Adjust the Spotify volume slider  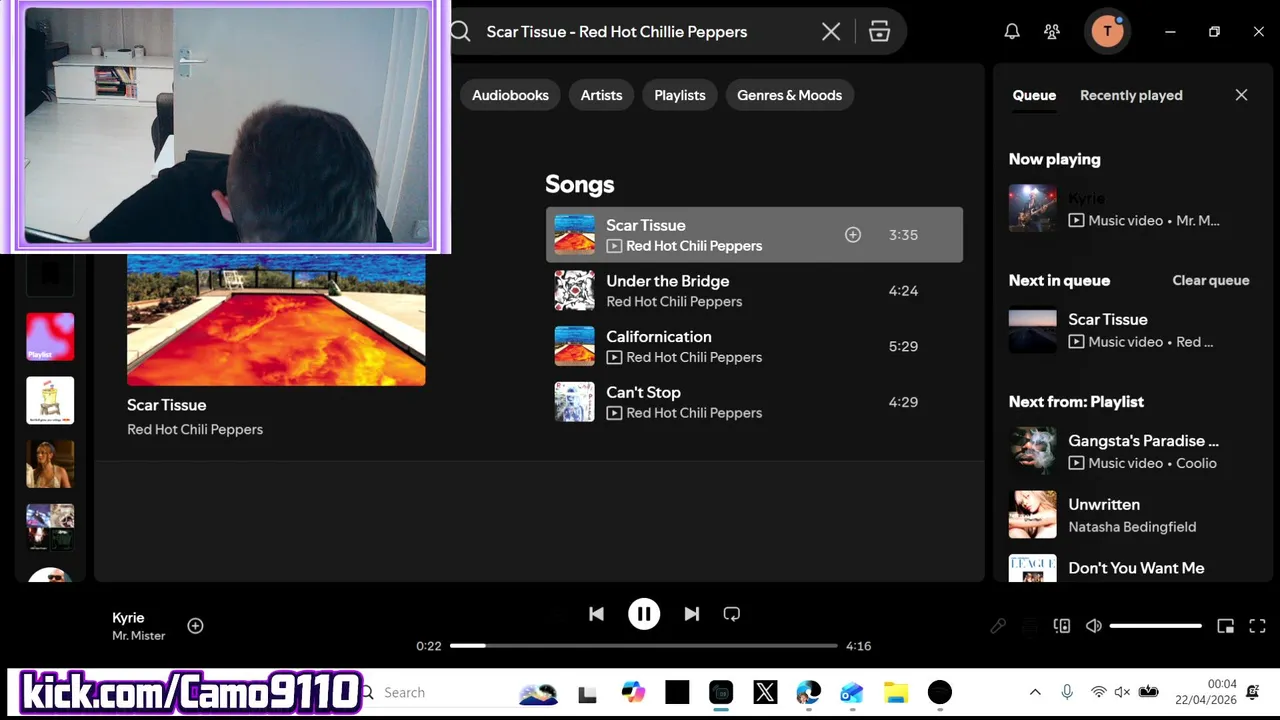(1156, 626)
